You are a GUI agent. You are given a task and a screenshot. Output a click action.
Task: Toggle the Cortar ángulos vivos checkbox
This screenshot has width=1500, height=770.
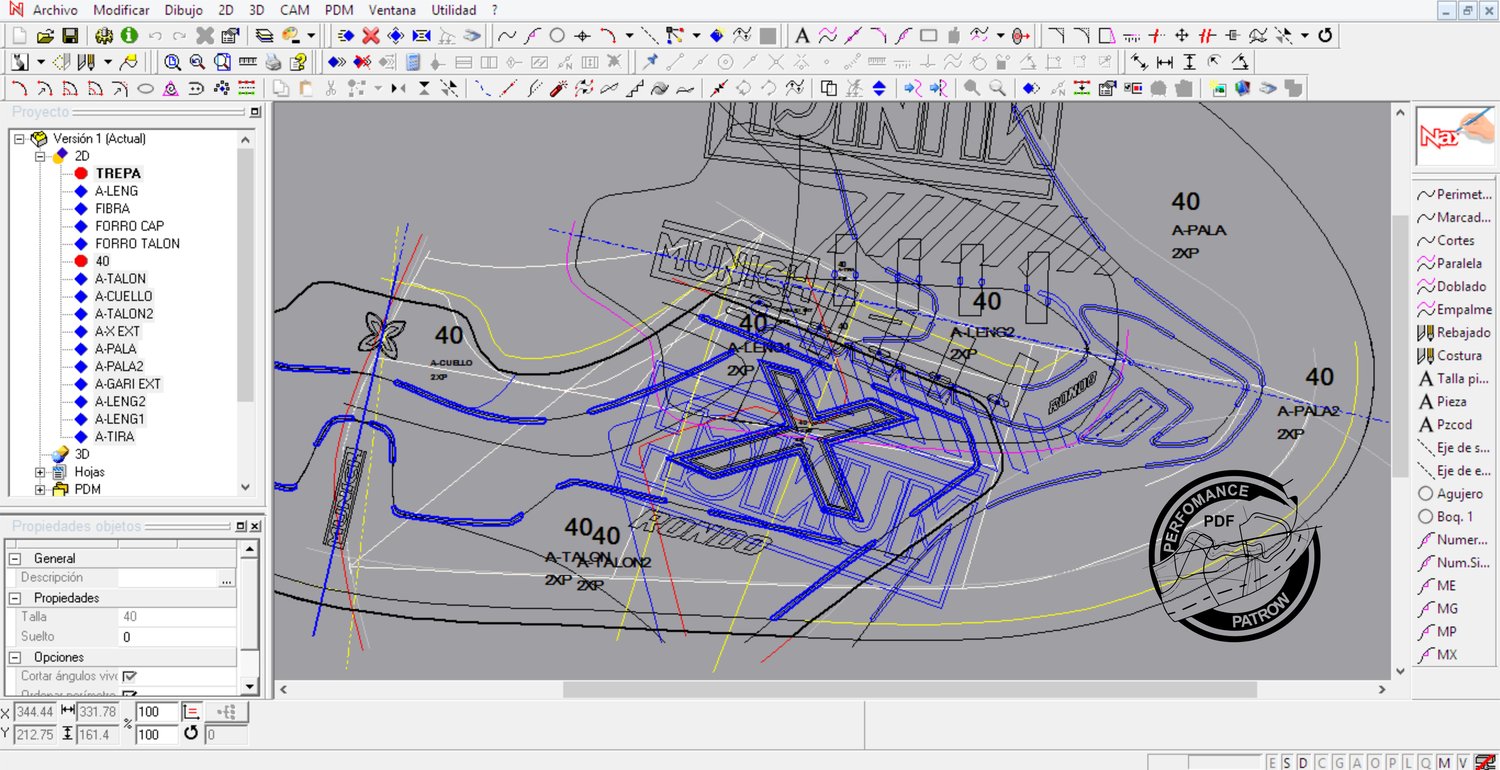(129, 676)
